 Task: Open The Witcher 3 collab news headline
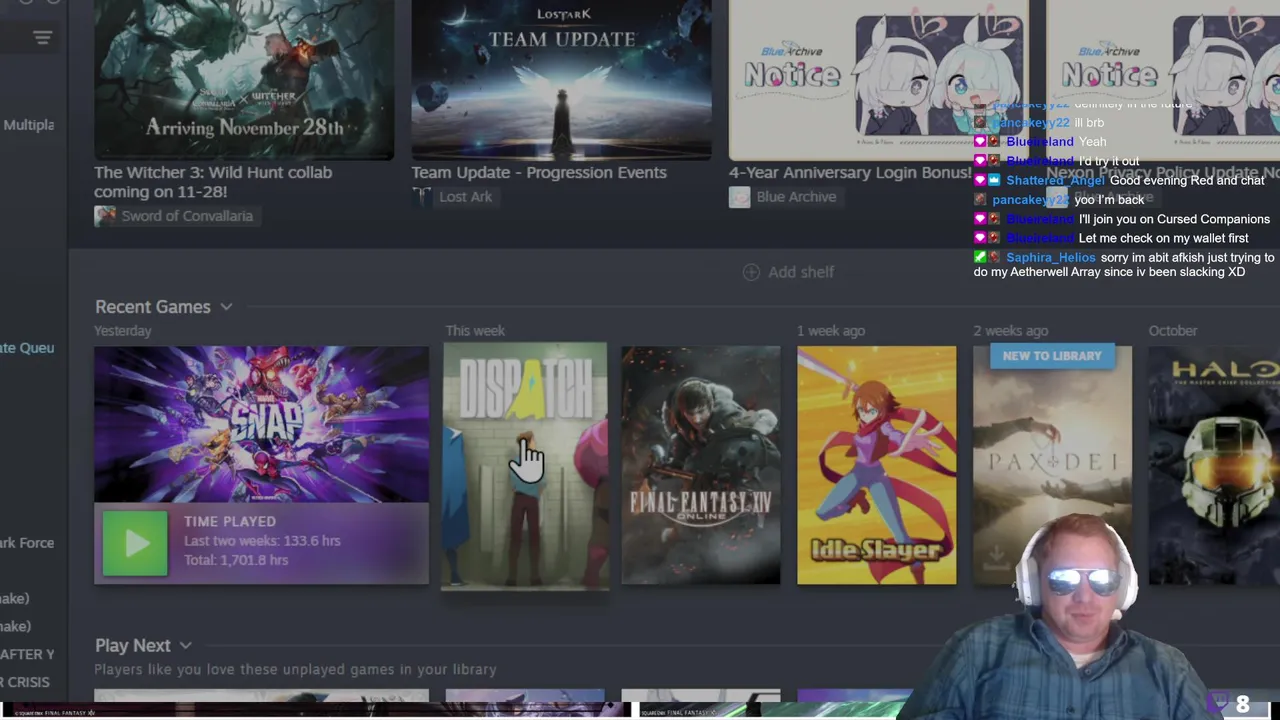pos(213,182)
